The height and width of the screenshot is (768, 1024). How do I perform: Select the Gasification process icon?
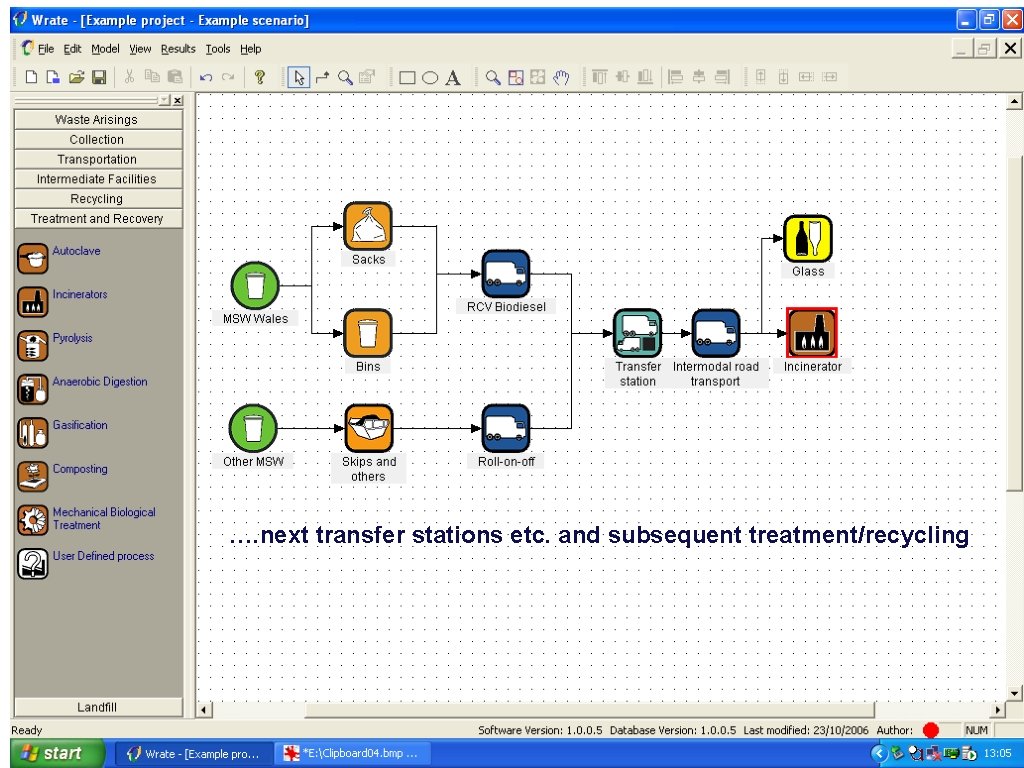tap(33, 434)
